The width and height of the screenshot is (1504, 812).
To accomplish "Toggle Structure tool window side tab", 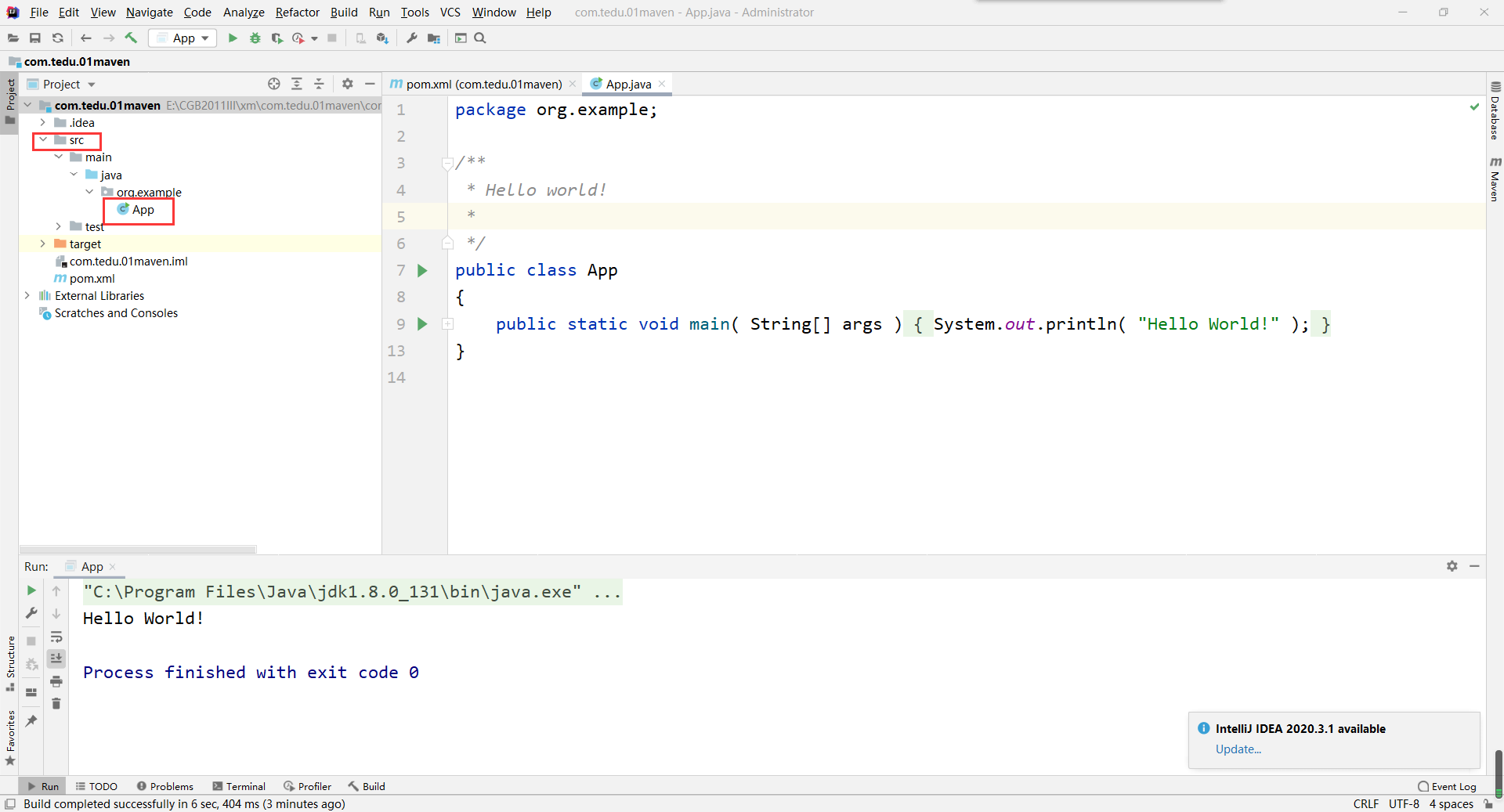I will [10, 664].
